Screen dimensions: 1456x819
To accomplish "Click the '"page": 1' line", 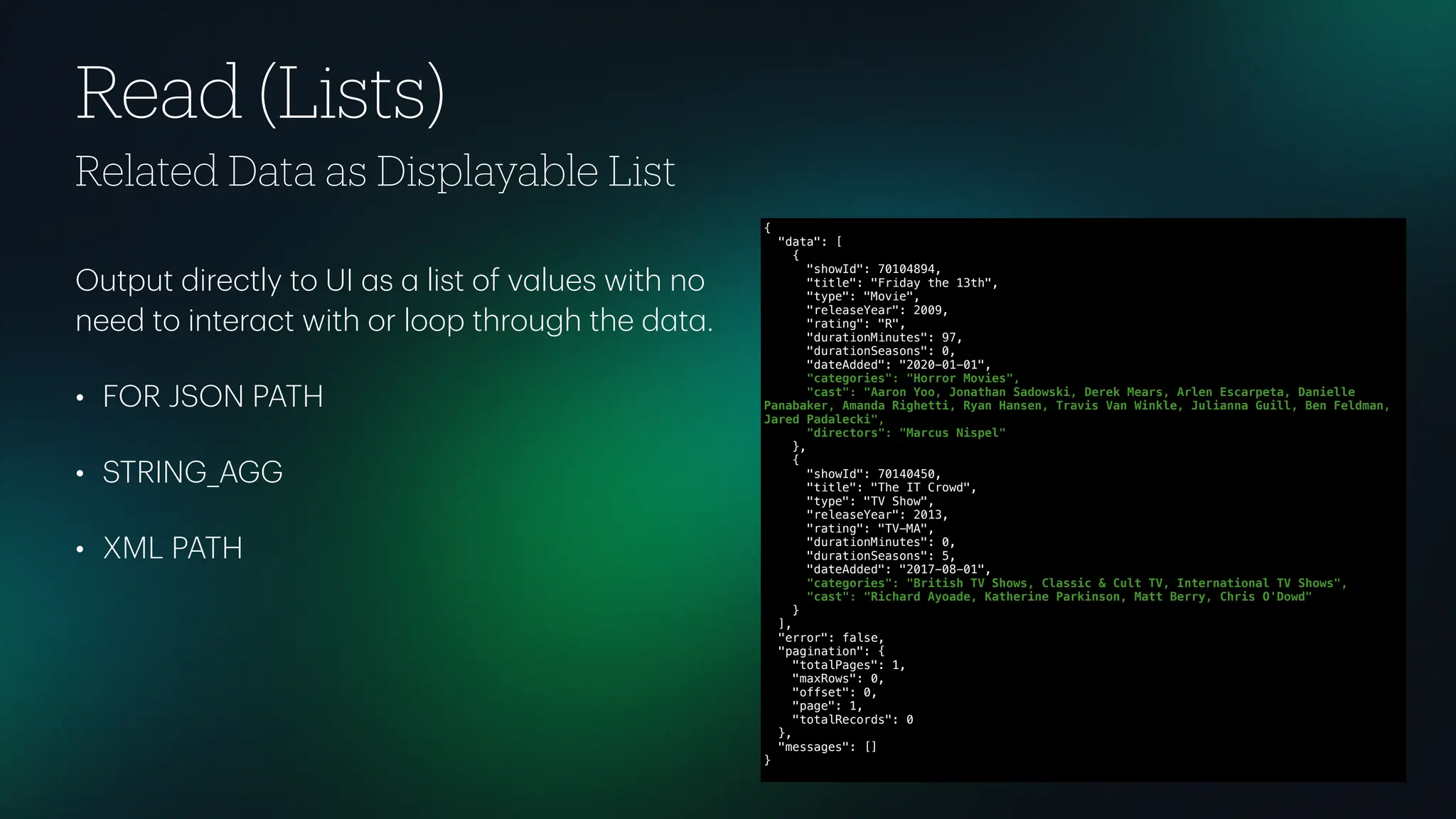I will (828, 706).
